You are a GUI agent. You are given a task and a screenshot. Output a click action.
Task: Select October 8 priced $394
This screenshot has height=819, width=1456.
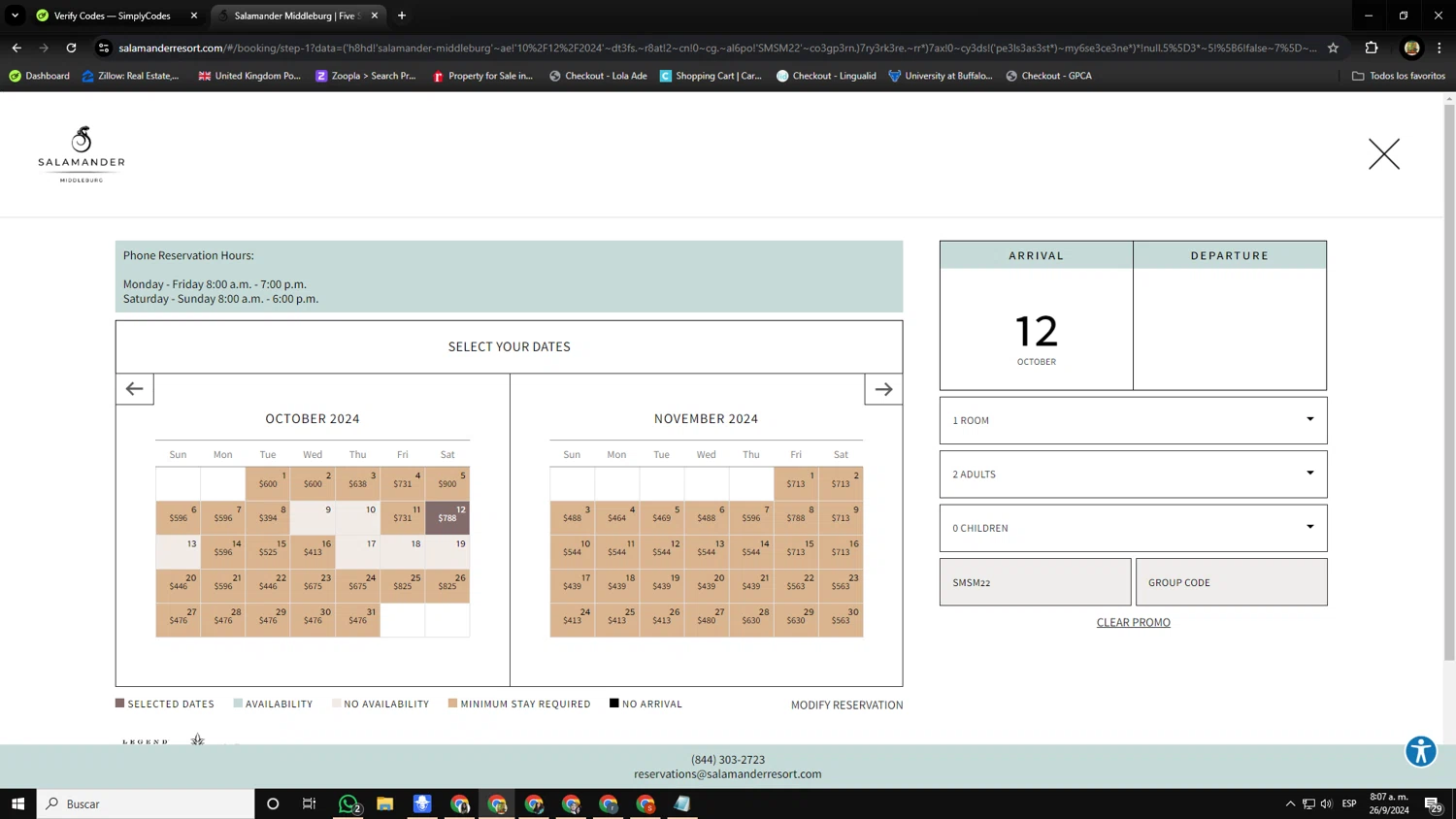(x=268, y=517)
